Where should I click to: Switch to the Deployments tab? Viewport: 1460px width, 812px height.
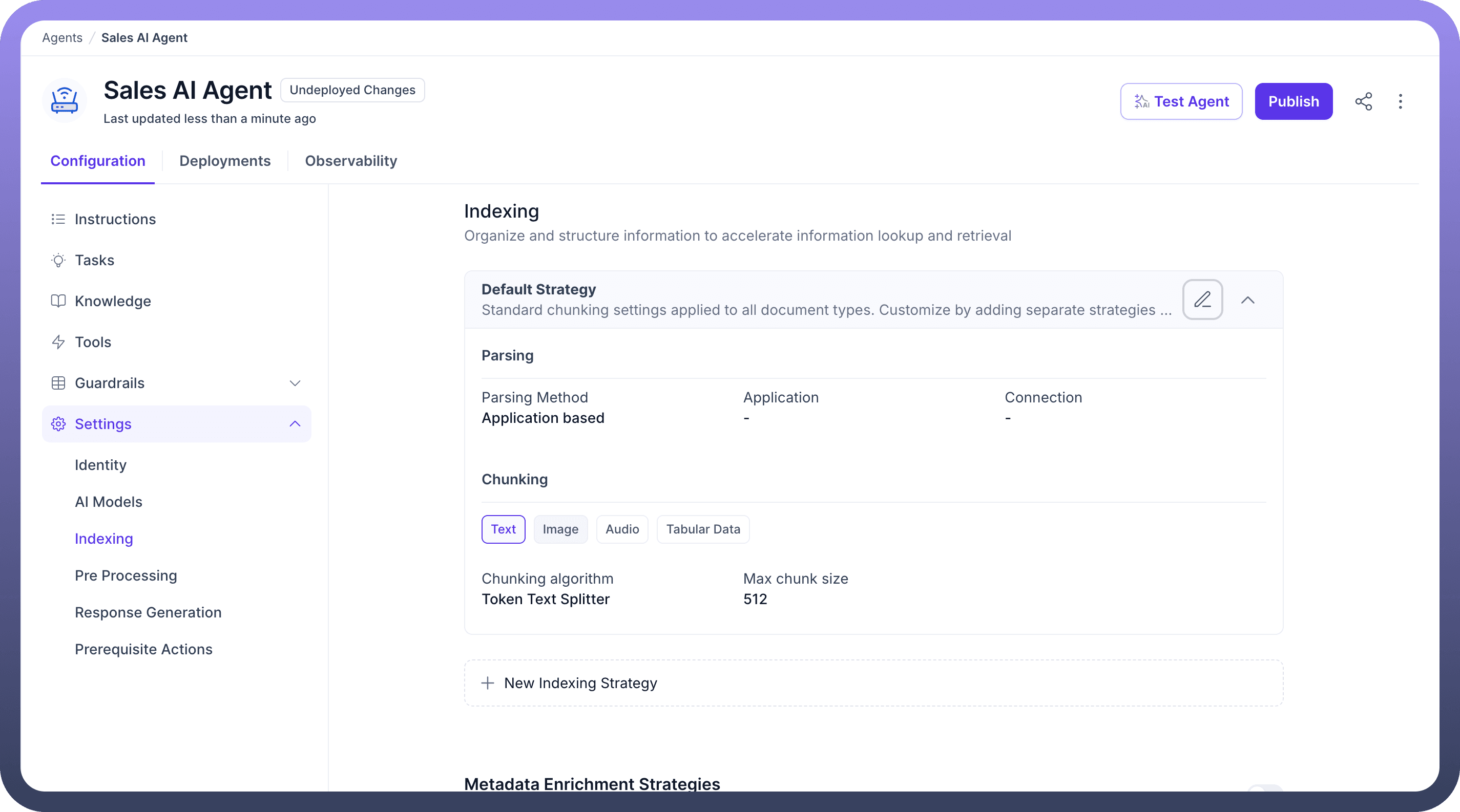(x=225, y=161)
